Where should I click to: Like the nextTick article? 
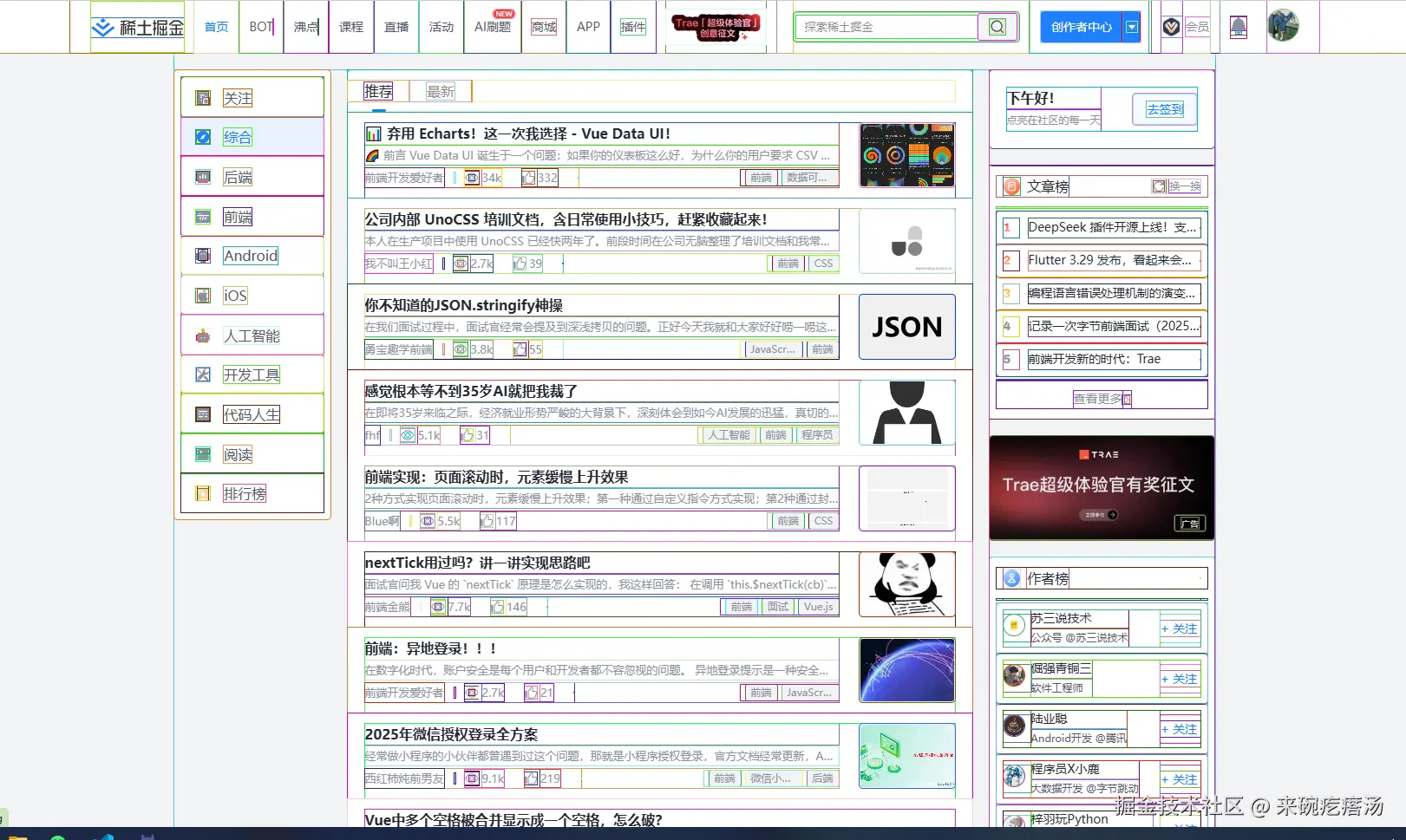(498, 607)
